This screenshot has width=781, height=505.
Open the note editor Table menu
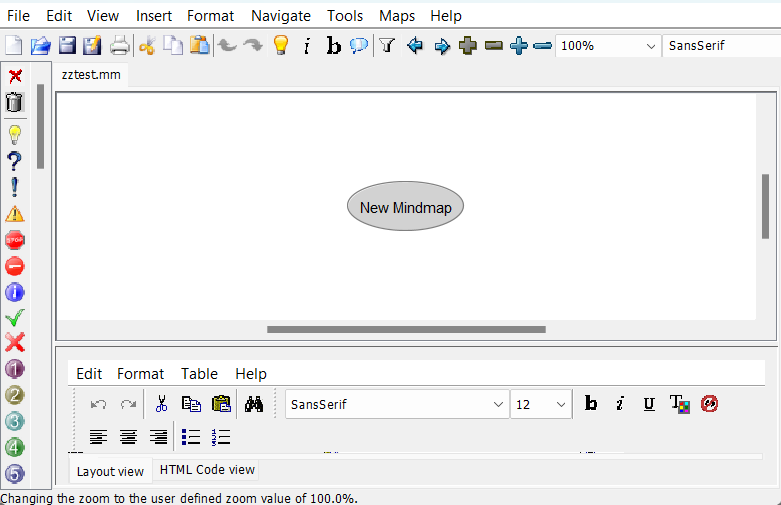[x=199, y=374]
